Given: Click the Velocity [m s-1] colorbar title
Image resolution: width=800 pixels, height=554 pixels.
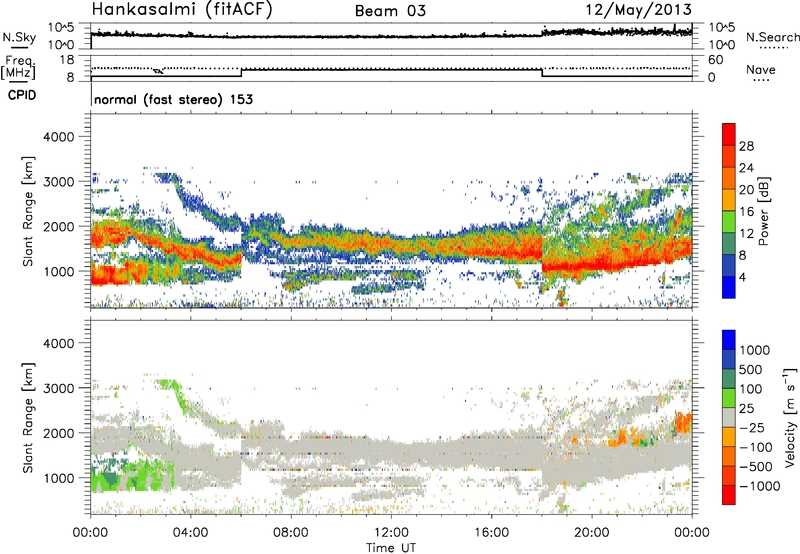Looking at the screenshot, I should tap(790, 417).
